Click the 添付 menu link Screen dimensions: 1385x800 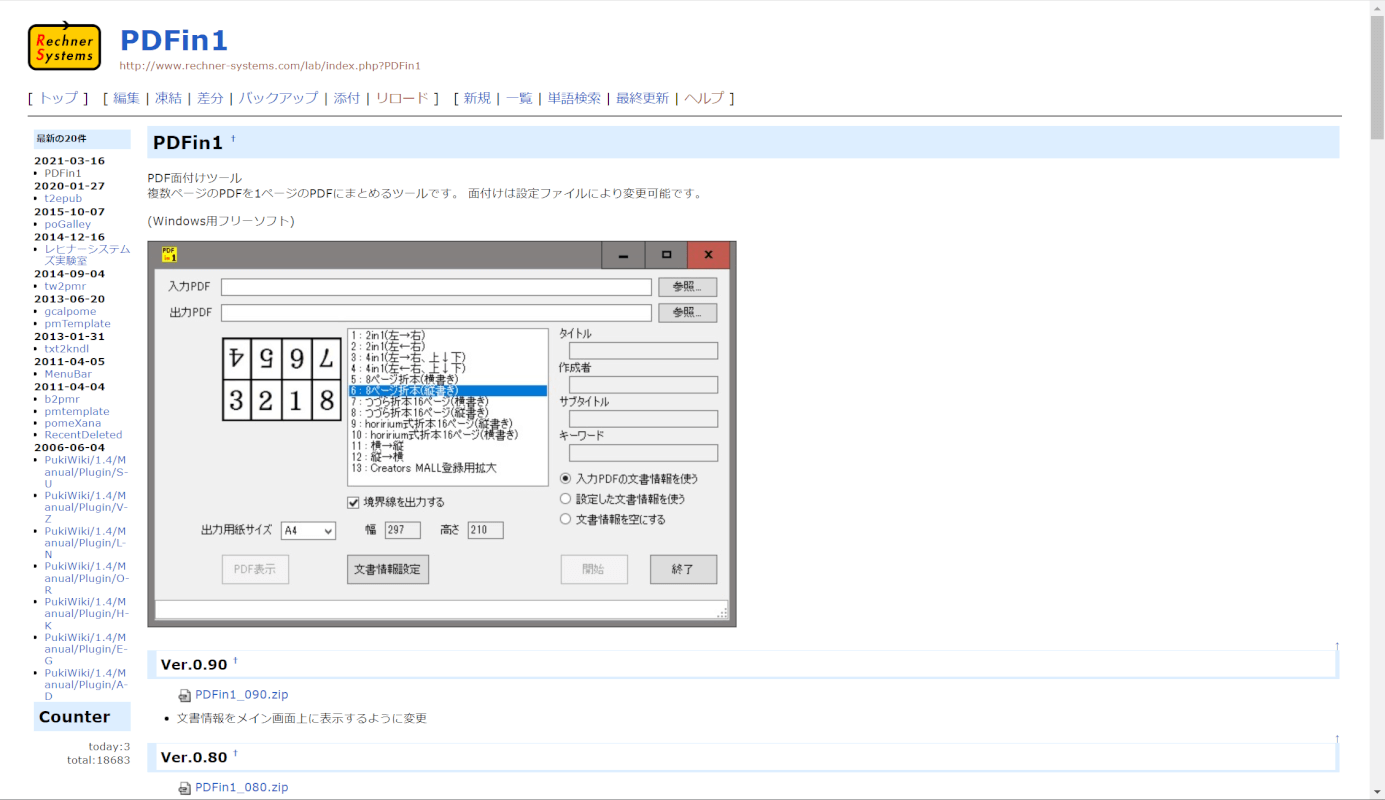tap(347, 98)
